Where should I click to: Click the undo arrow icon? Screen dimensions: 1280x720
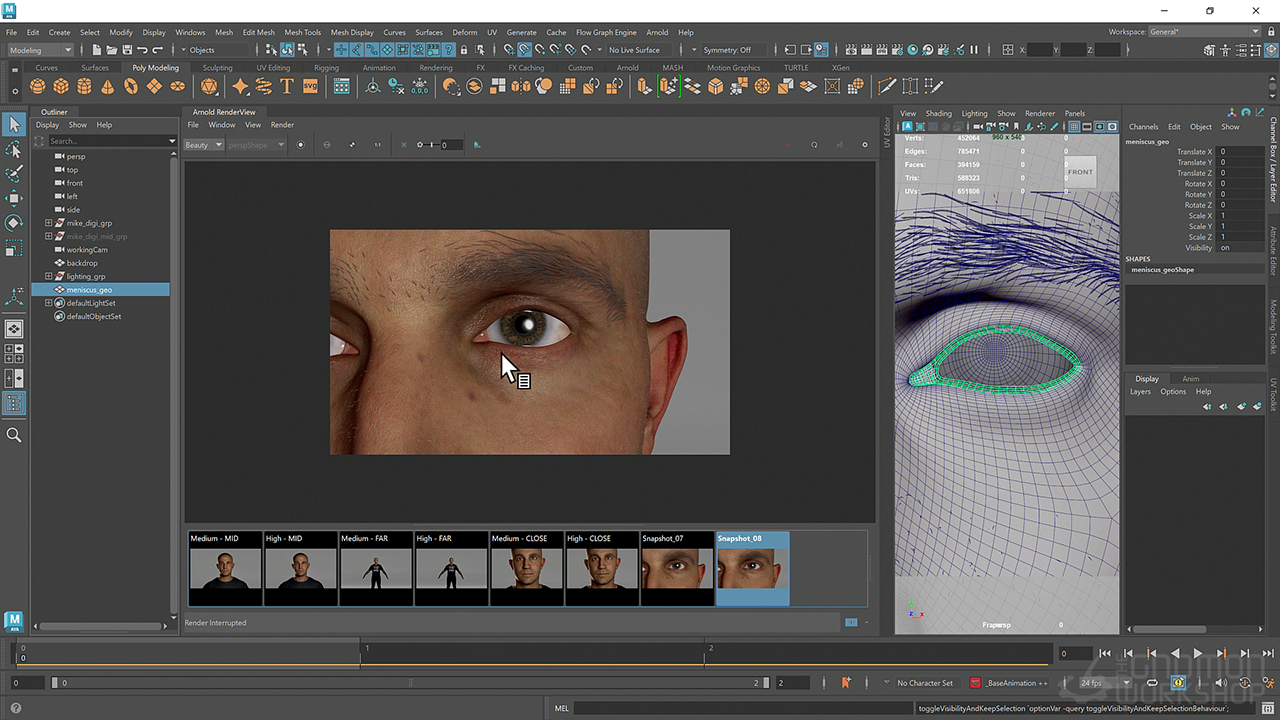(x=143, y=50)
